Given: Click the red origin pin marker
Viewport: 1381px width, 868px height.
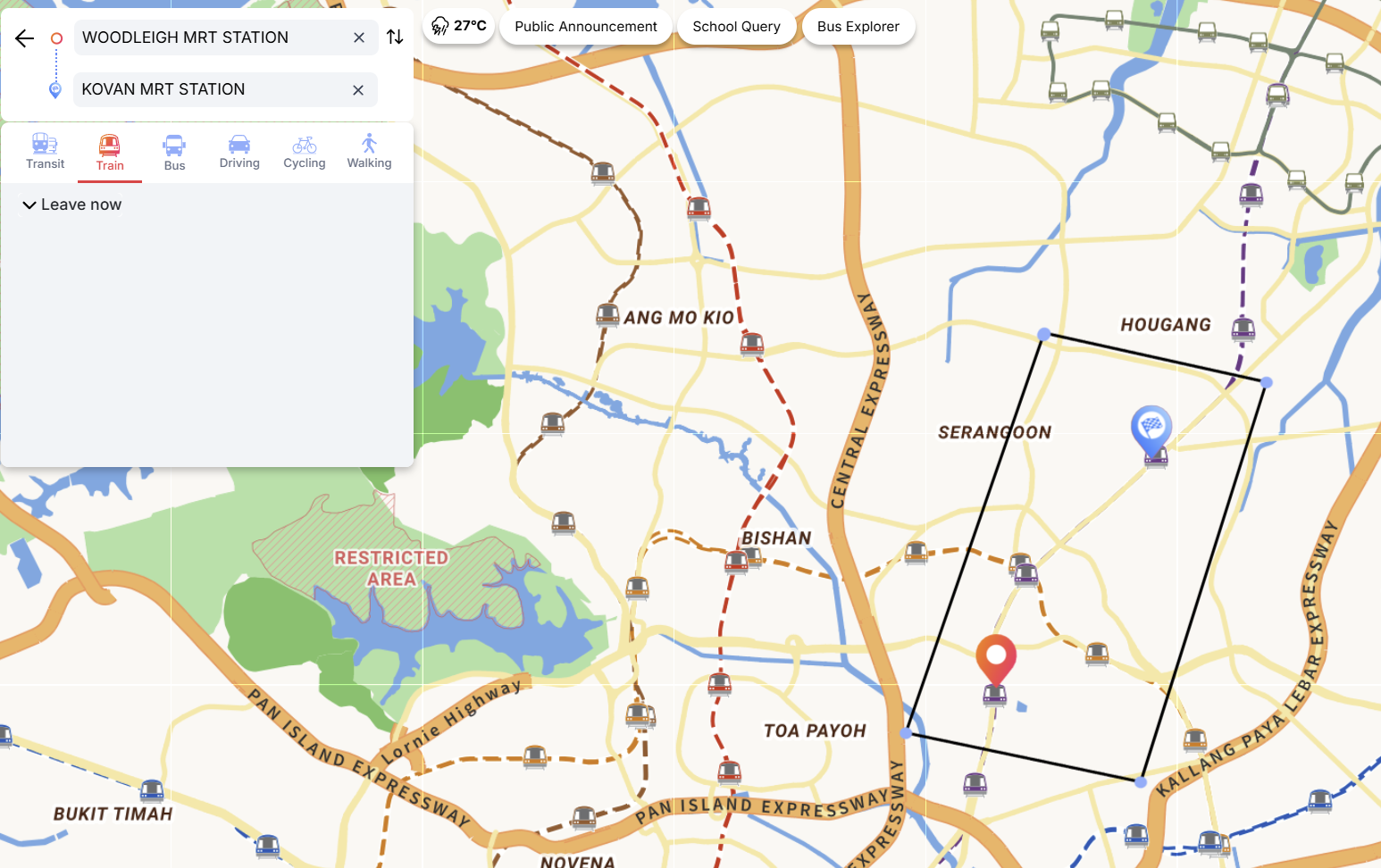Looking at the screenshot, I should click(x=996, y=661).
